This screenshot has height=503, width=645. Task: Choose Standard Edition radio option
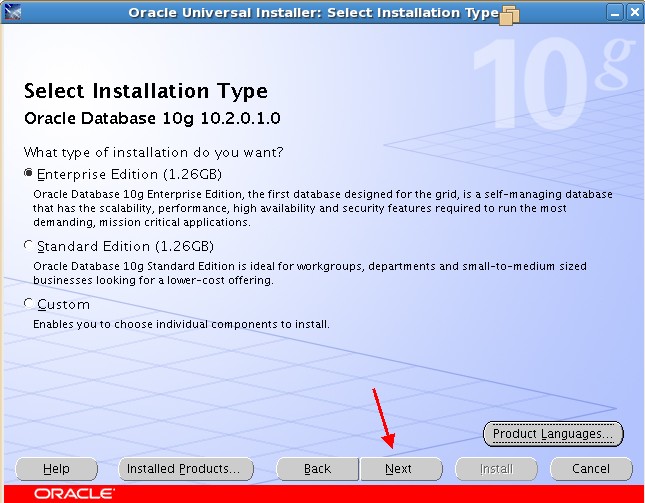[28, 246]
